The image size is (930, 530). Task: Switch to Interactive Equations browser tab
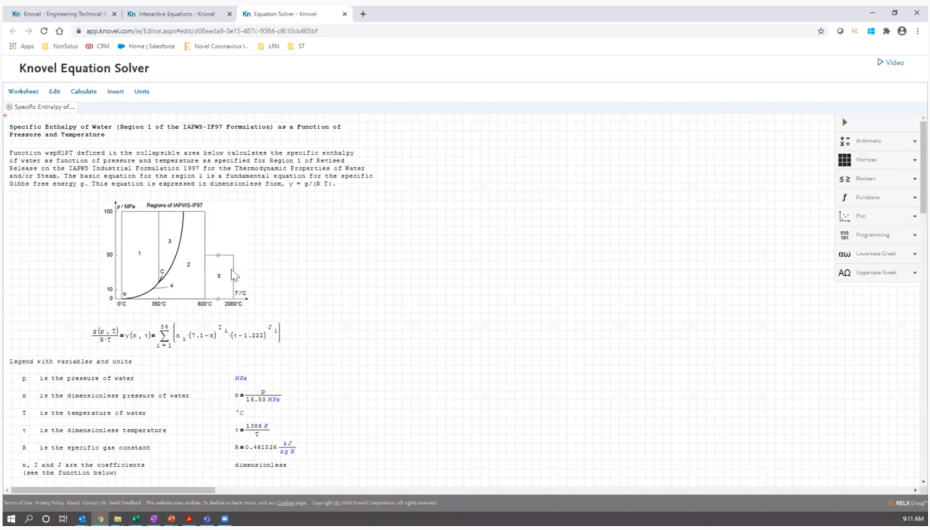178,14
